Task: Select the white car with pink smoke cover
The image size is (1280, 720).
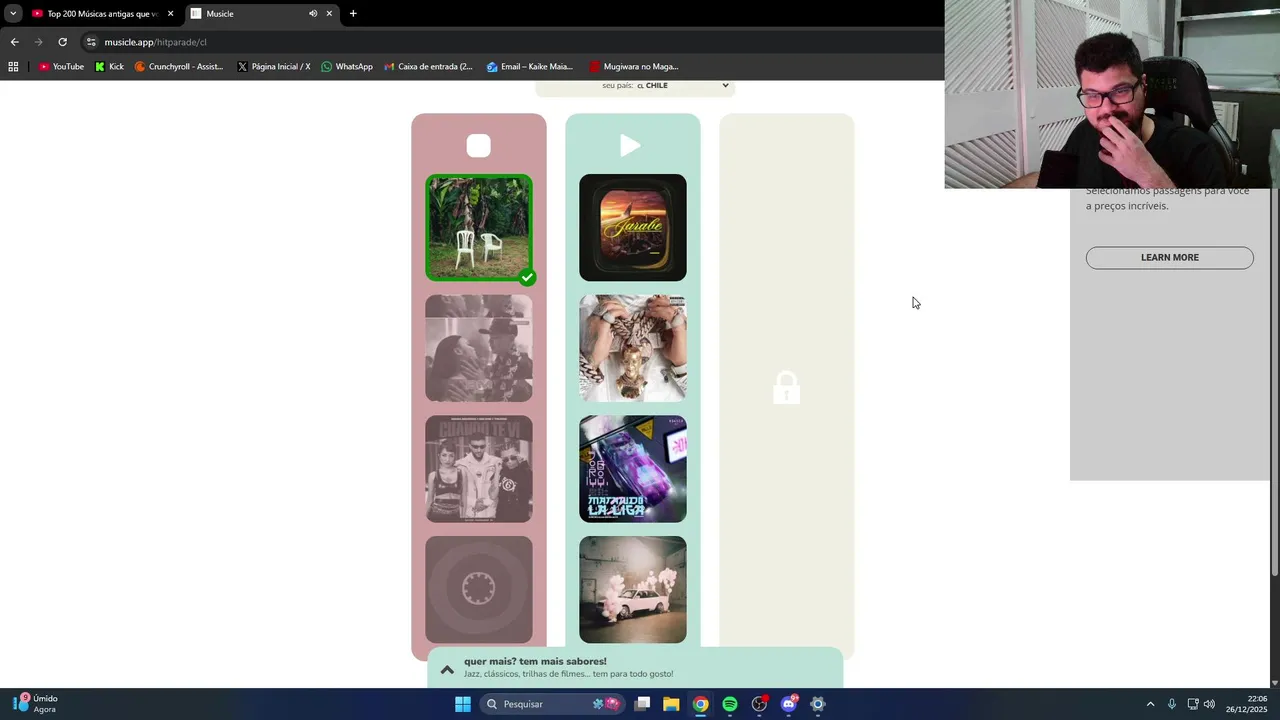Action: coord(633,590)
